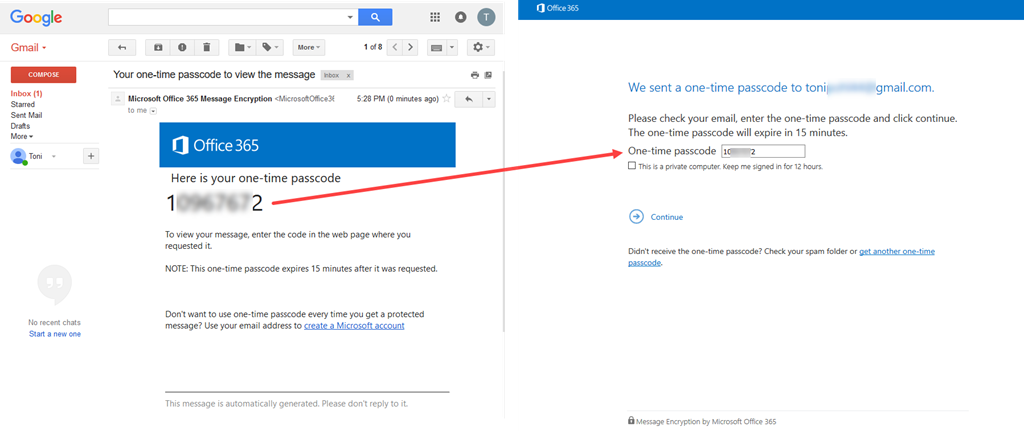1024x431 pixels.
Task: Open the More actions dropdown in toolbar
Action: tap(309, 47)
